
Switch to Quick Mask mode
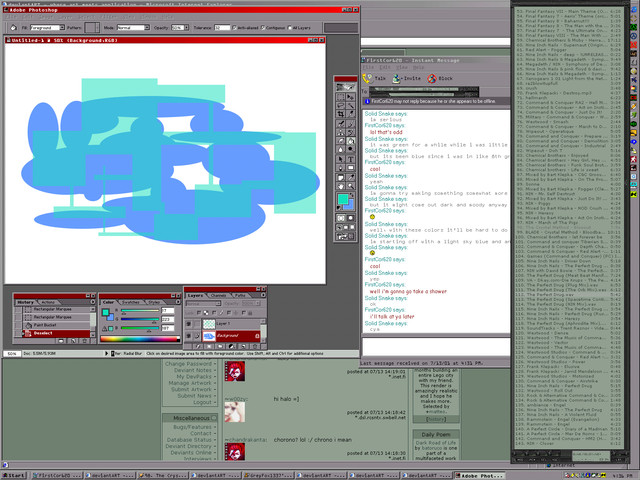point(350,218)
